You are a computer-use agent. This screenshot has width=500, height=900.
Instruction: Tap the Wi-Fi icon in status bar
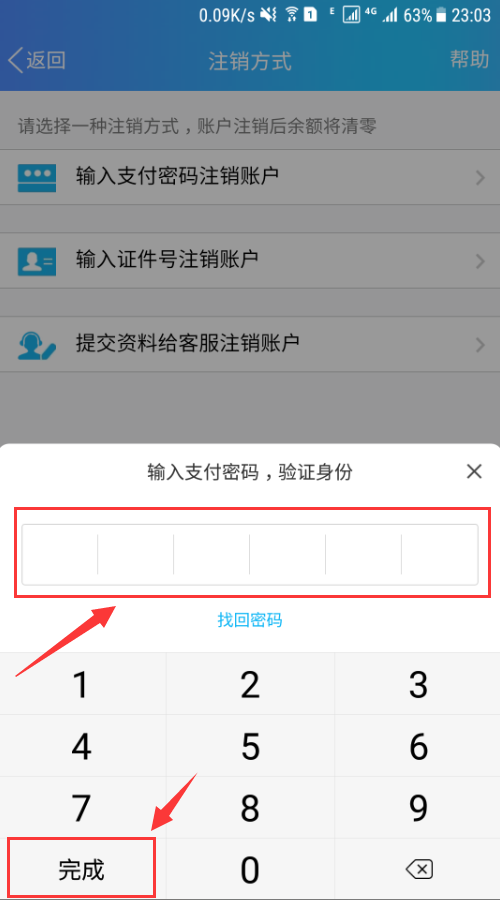(x=292, y=14)
